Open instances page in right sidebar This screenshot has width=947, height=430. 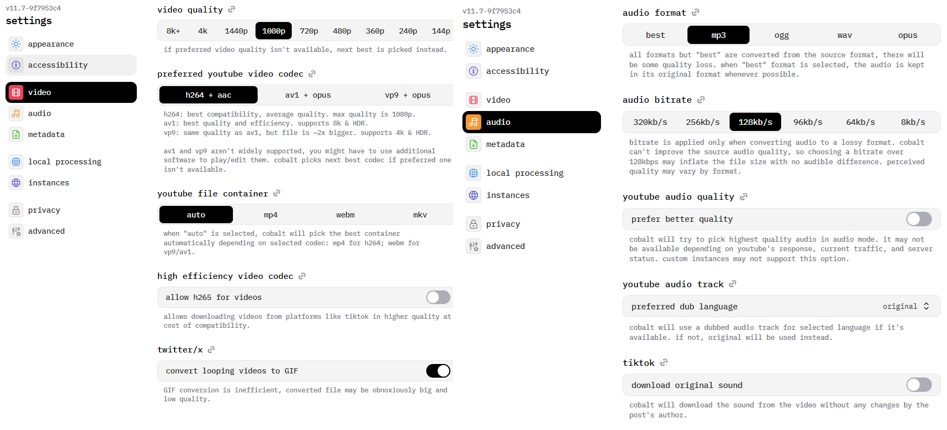(x=531, y=195)
